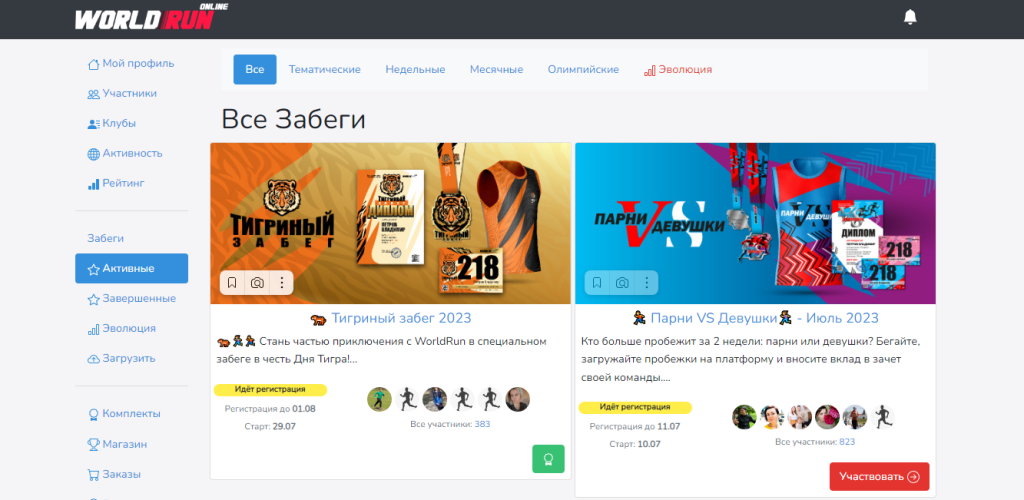Expand three-dot menu on Парни VS Девушки card

pos(647,283)
